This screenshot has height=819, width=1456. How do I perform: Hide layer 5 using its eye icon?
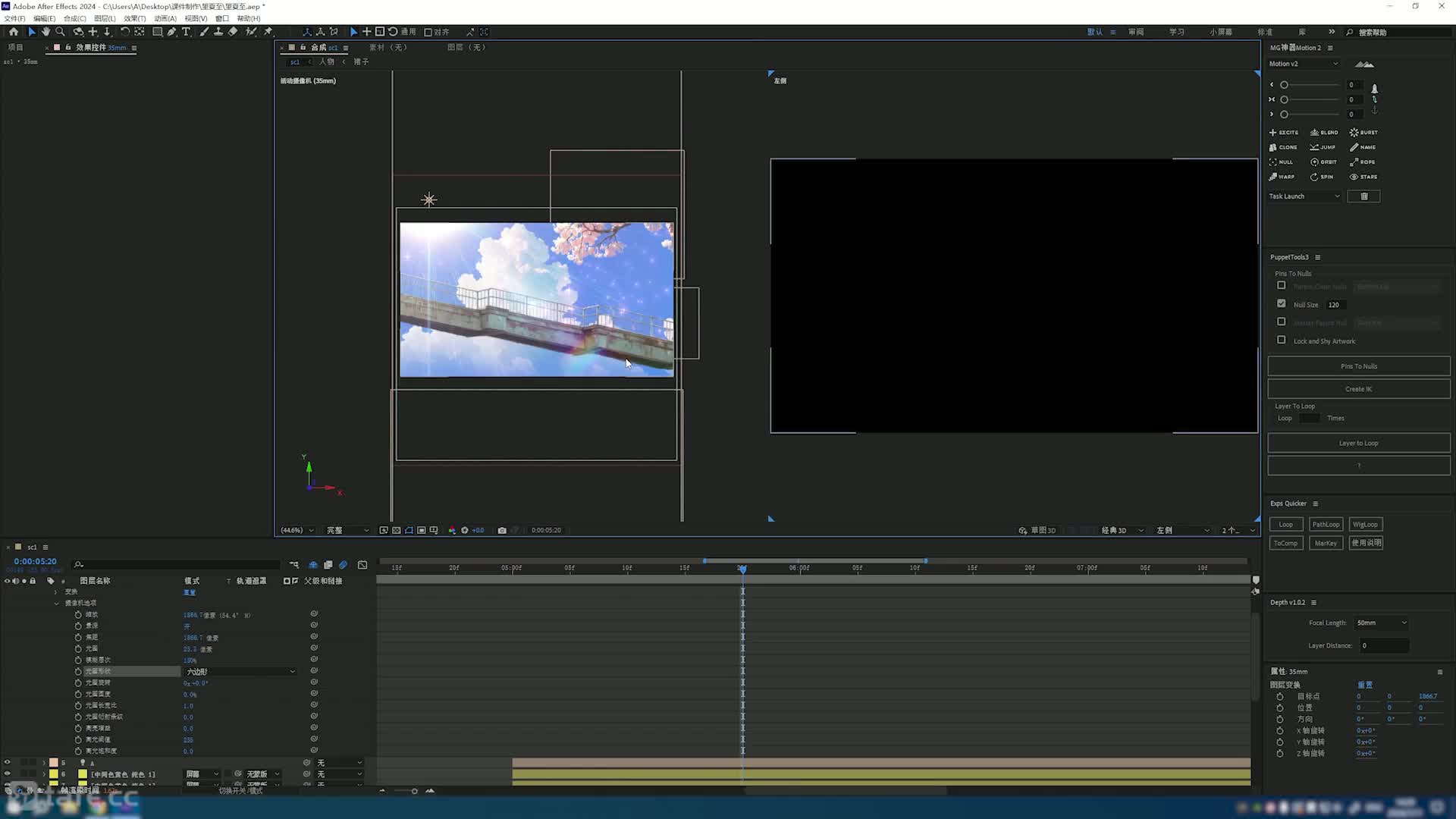click(7, 762)
